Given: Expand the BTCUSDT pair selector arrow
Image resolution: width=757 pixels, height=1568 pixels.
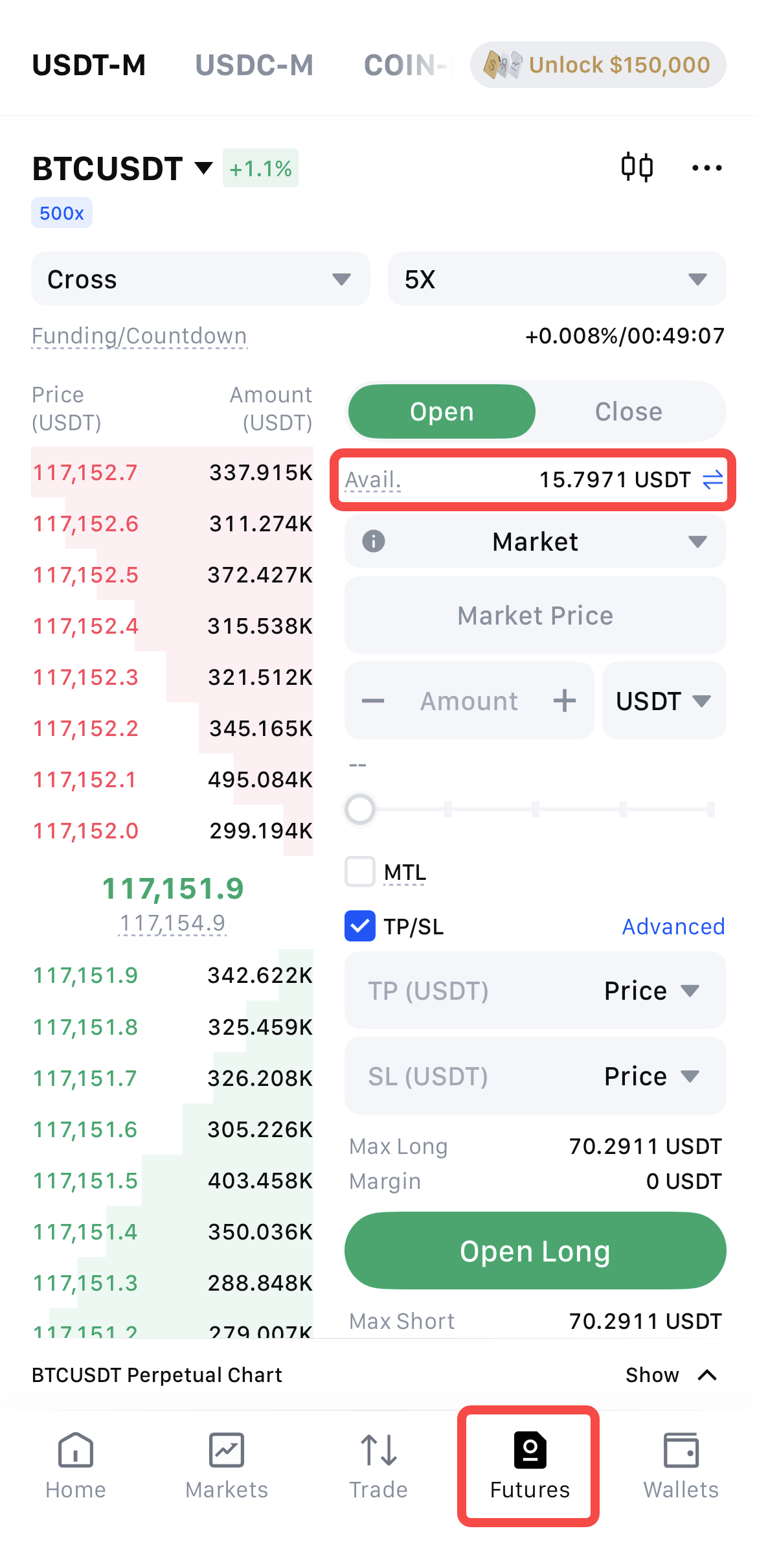Looking at the screenshot, I should click(x=204, y=168).
